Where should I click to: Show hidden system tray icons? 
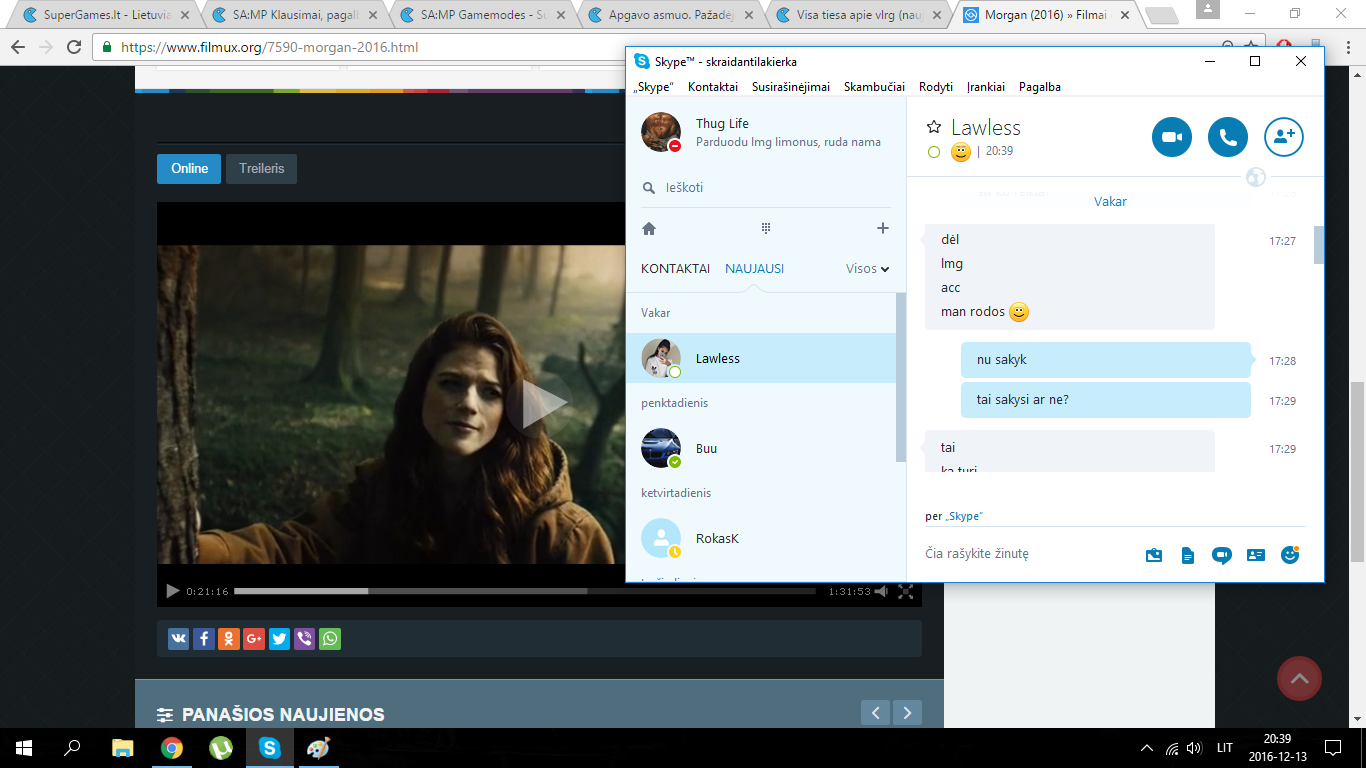coord(1147,748)
